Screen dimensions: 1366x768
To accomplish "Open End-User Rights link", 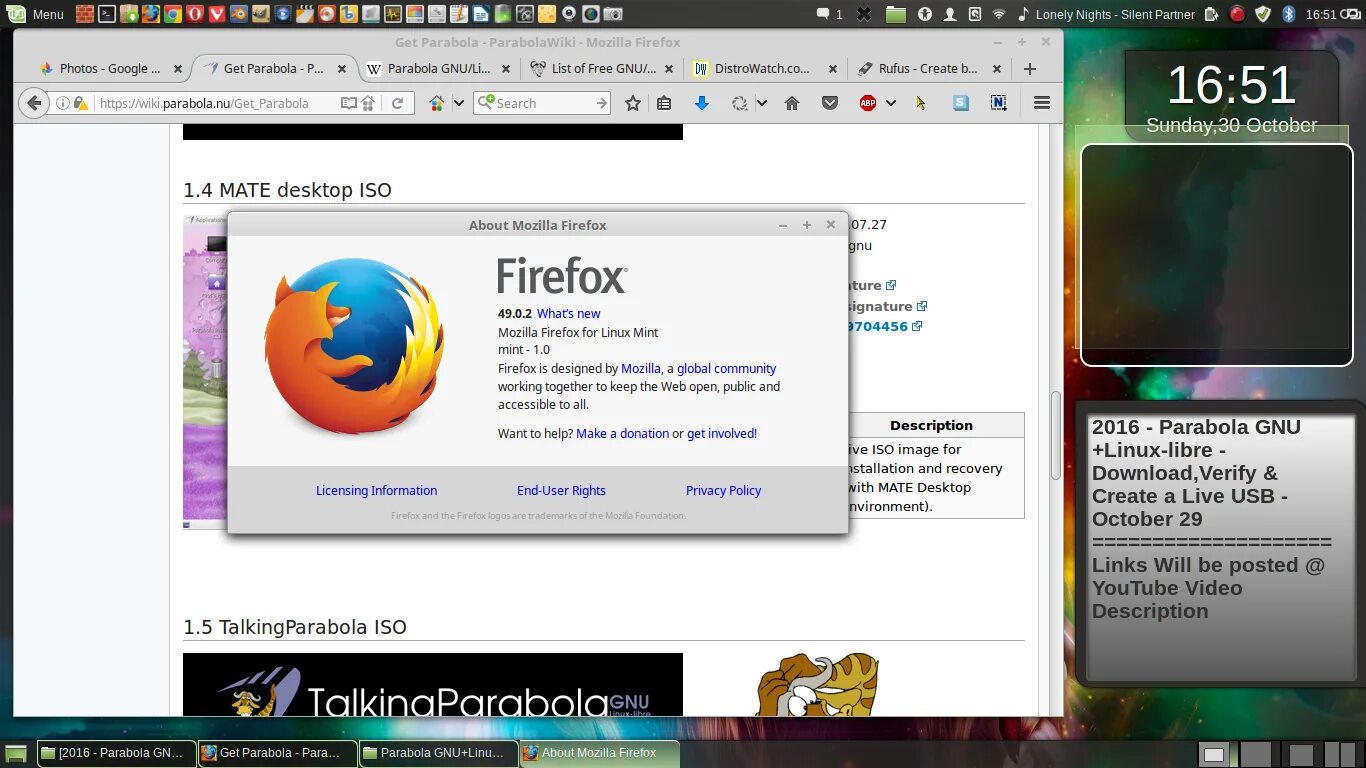I will [x=561, y=491].
